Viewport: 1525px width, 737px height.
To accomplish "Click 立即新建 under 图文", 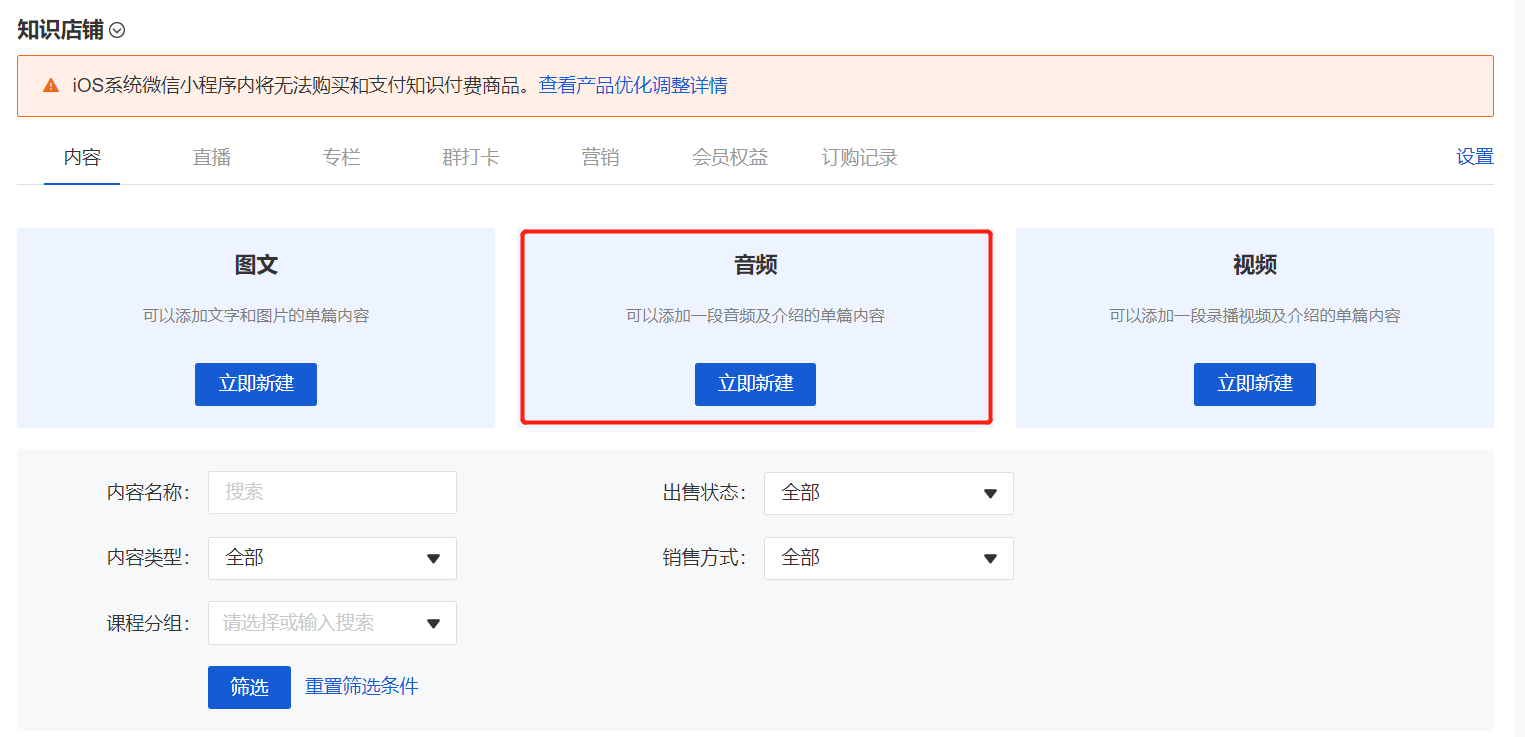I will pos(256,384).
